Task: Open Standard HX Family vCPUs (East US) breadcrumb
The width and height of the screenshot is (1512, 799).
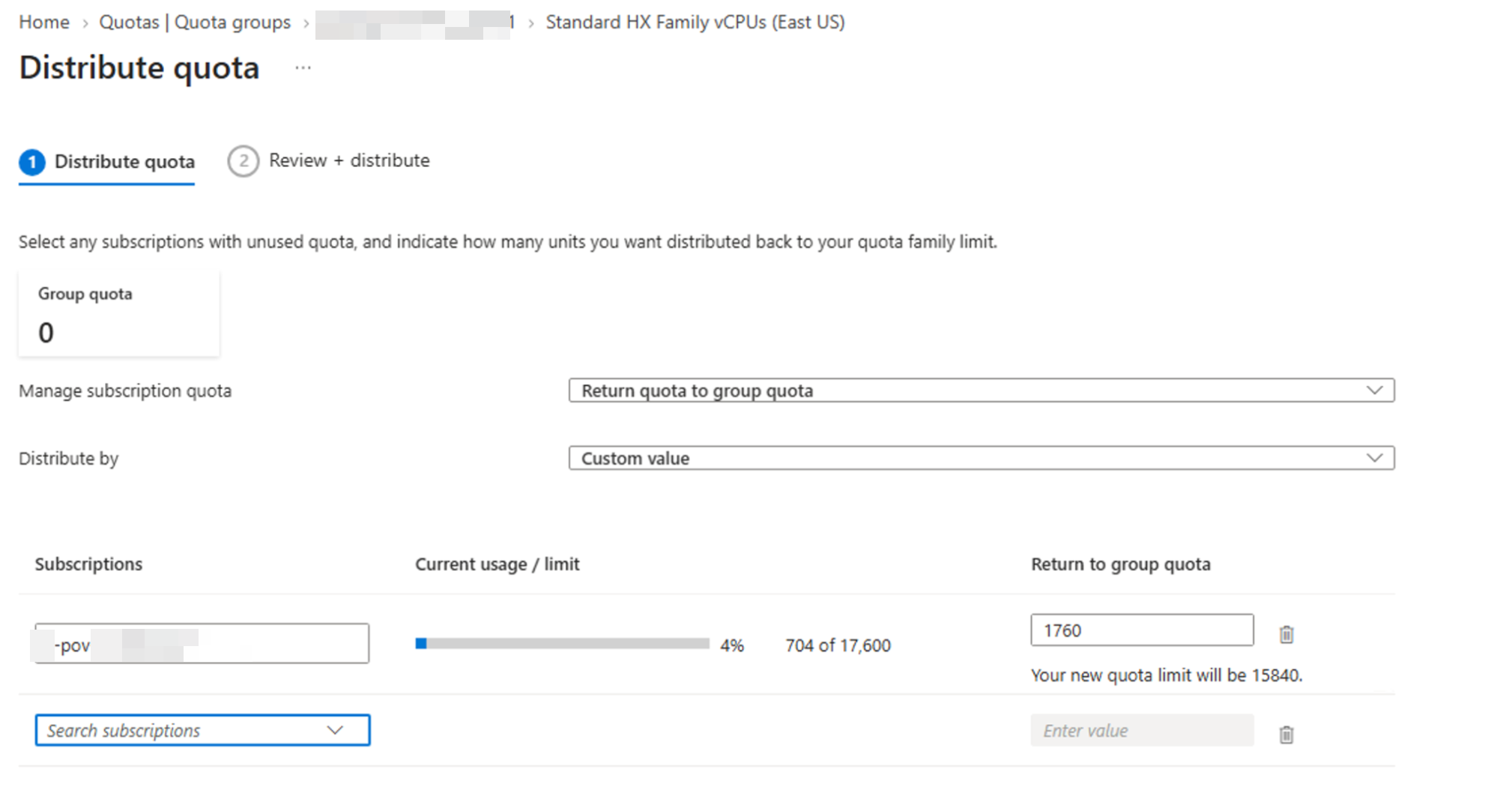Action: tap(695, 22)
